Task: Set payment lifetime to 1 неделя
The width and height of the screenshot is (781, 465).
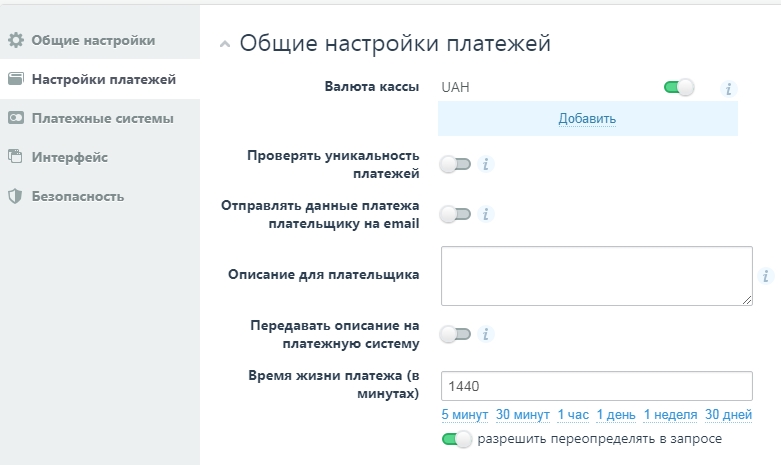Action: coord(669,415)
